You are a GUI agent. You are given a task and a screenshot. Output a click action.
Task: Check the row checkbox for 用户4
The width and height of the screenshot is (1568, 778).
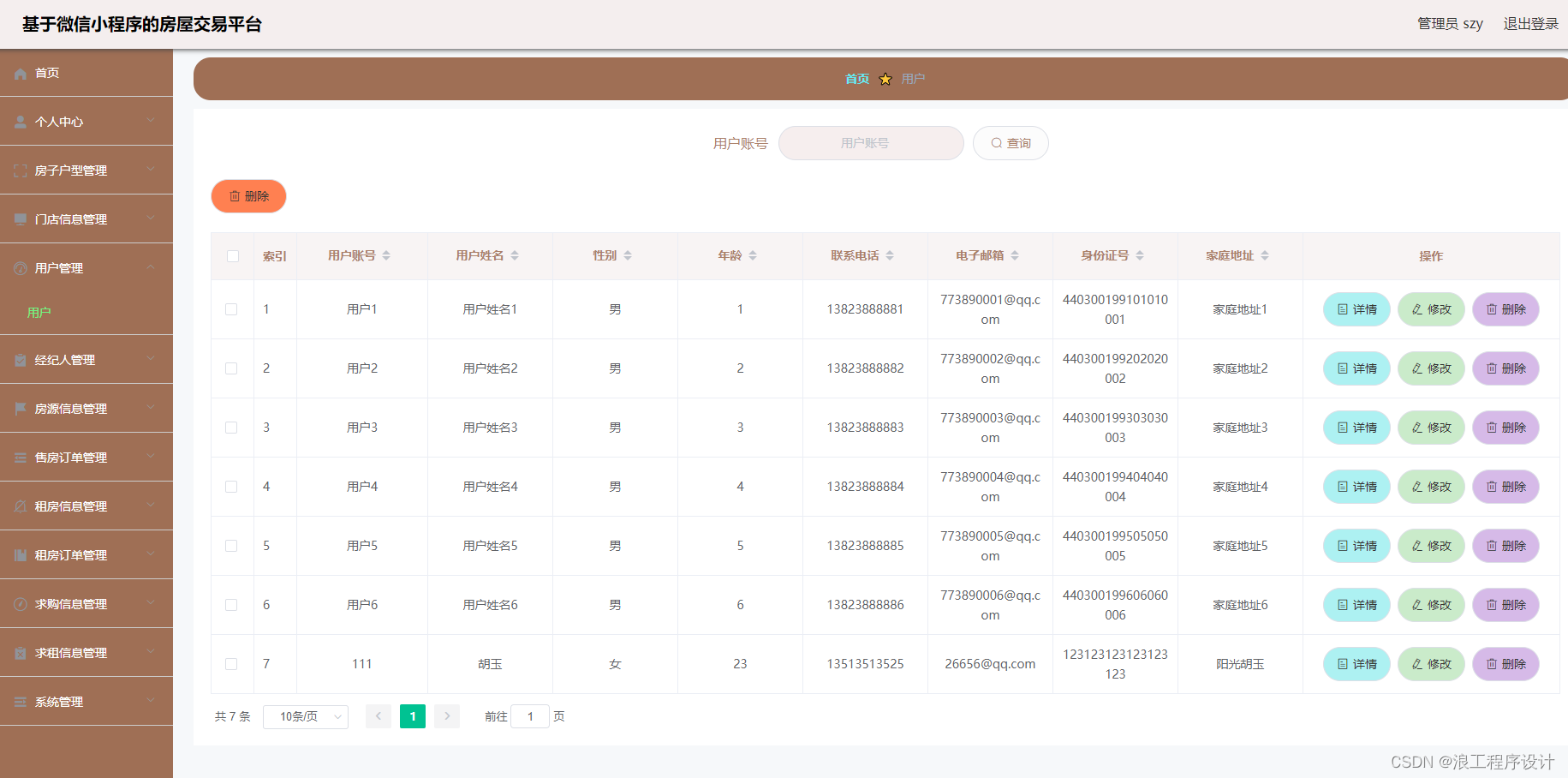(x=231, y=487)
